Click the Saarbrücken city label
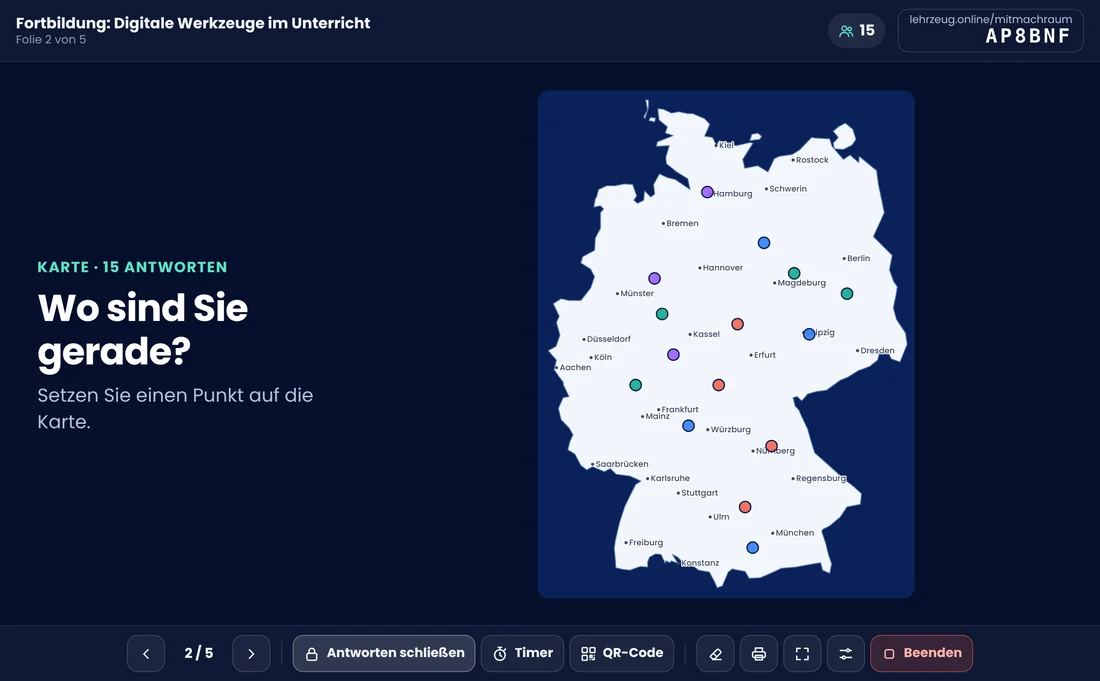 pos(622,464)
